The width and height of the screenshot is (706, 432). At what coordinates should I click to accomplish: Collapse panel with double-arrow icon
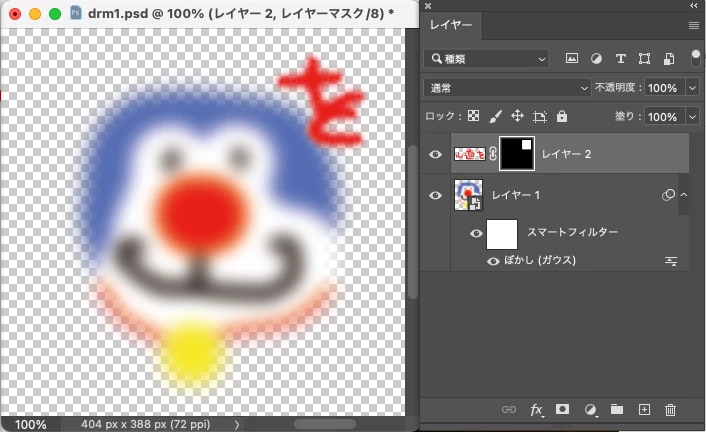(694, 5)
